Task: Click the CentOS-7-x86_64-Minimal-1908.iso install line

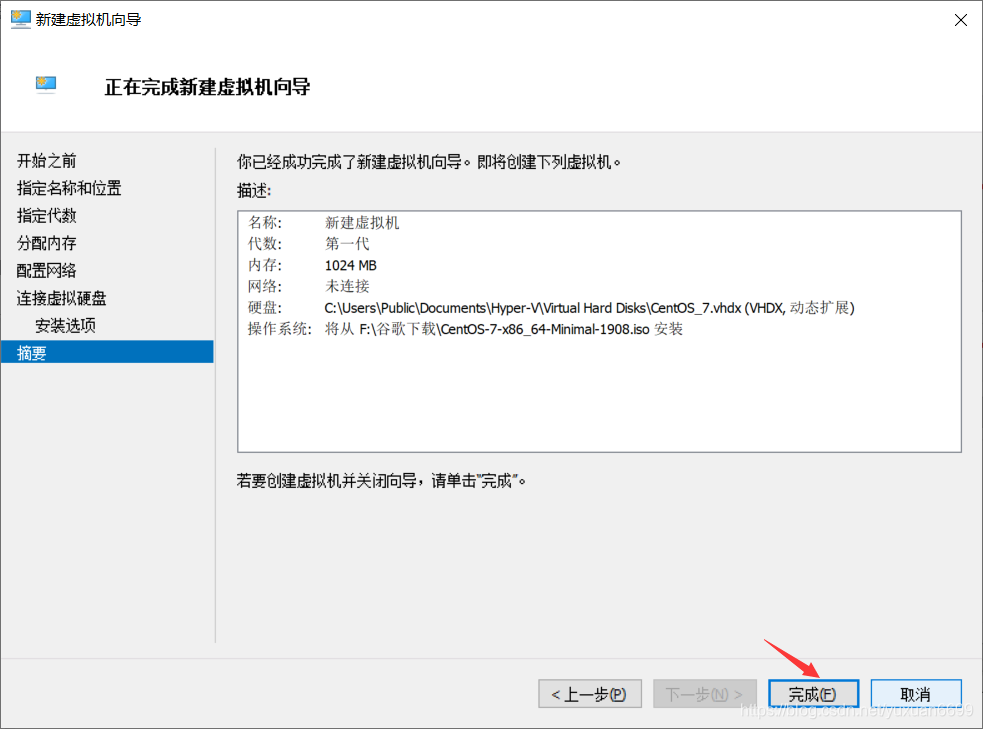Action: tap(503, 329)
